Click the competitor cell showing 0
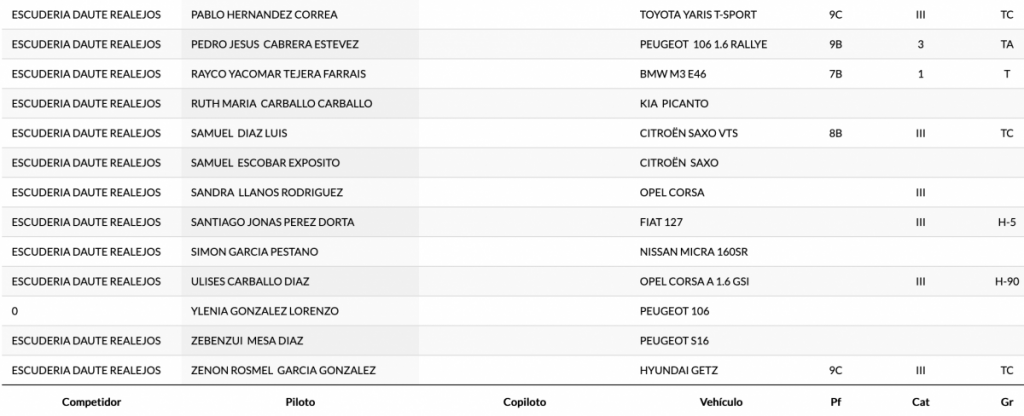Viewport: 1024px width, 416px height. pos(15,311)
